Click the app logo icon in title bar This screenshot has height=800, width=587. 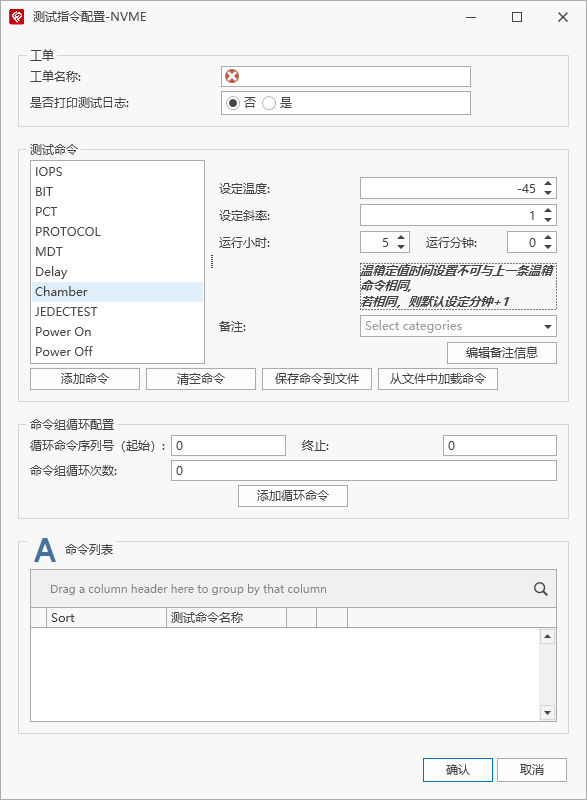click(17, 17)
